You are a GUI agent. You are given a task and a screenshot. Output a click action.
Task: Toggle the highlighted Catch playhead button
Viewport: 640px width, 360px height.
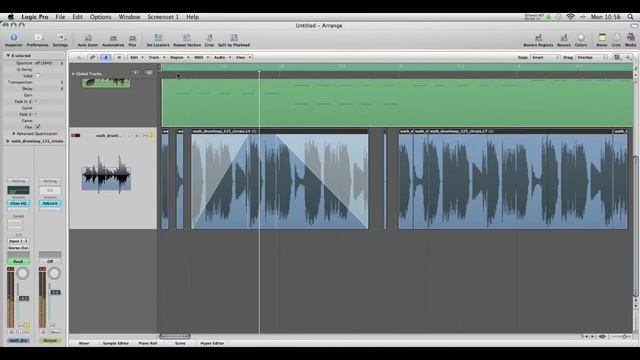tap(106, 58)
